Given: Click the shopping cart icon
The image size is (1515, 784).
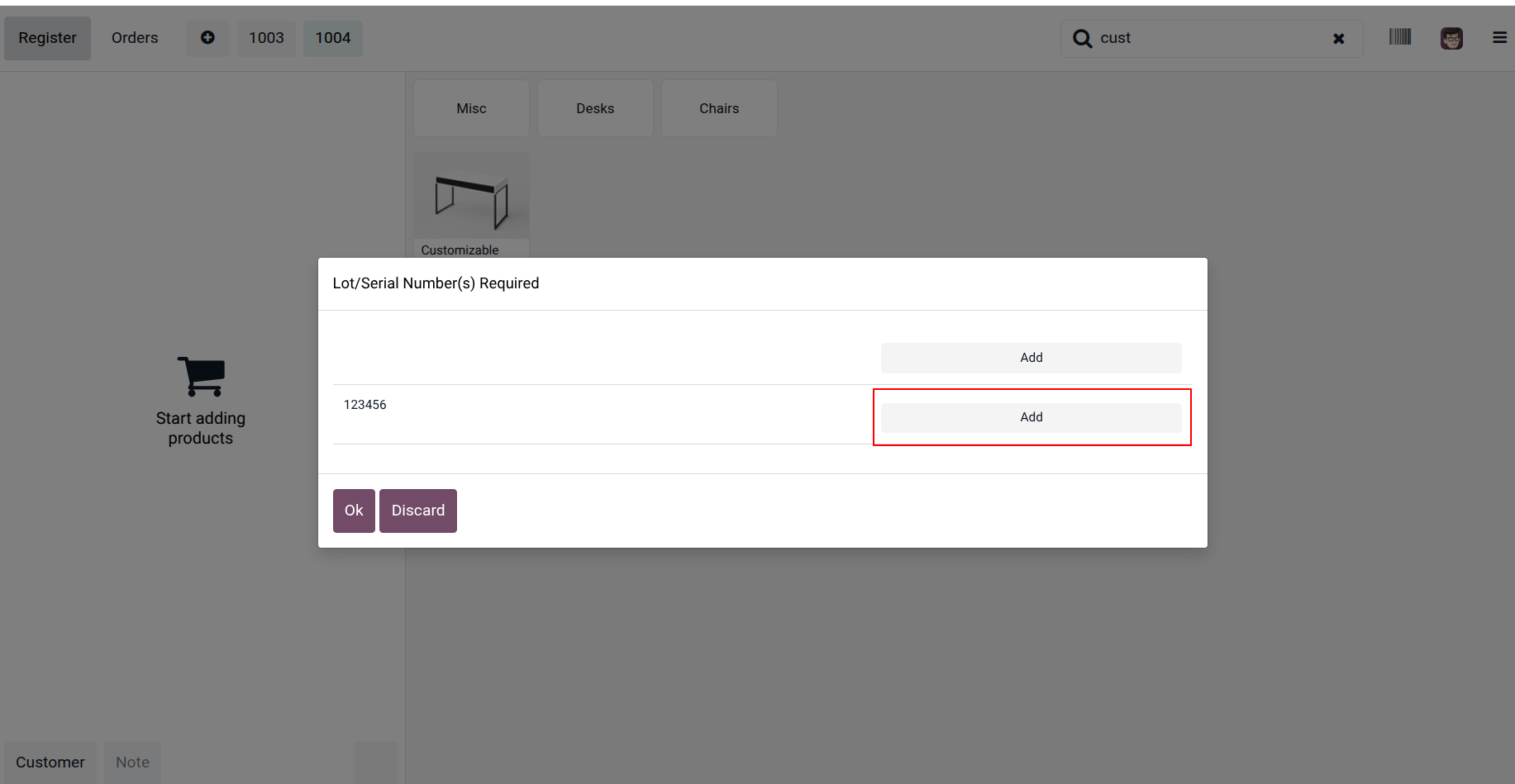Looking at the screenshot, I should click(x=201, y=376).
